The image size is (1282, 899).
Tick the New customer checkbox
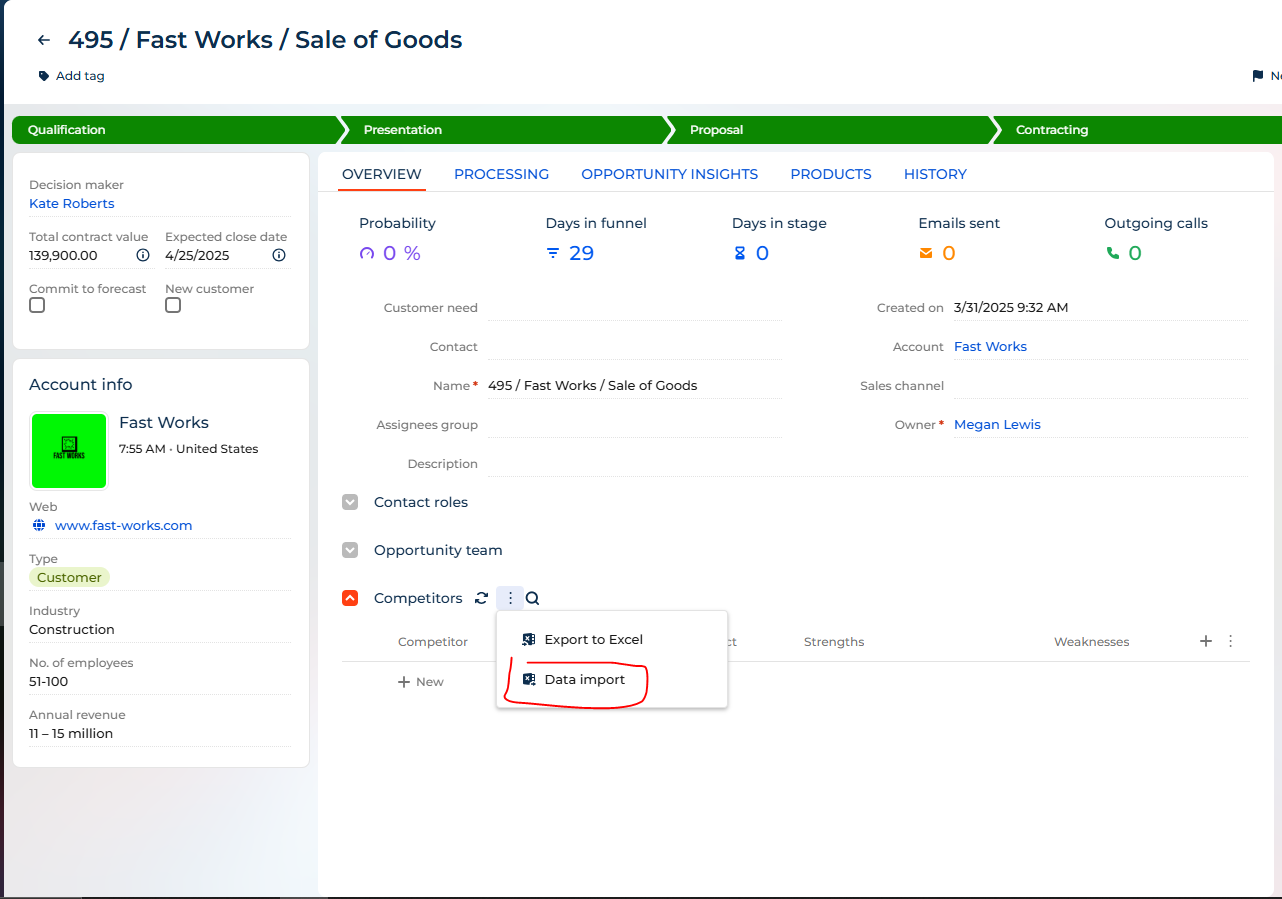(173, 306)
